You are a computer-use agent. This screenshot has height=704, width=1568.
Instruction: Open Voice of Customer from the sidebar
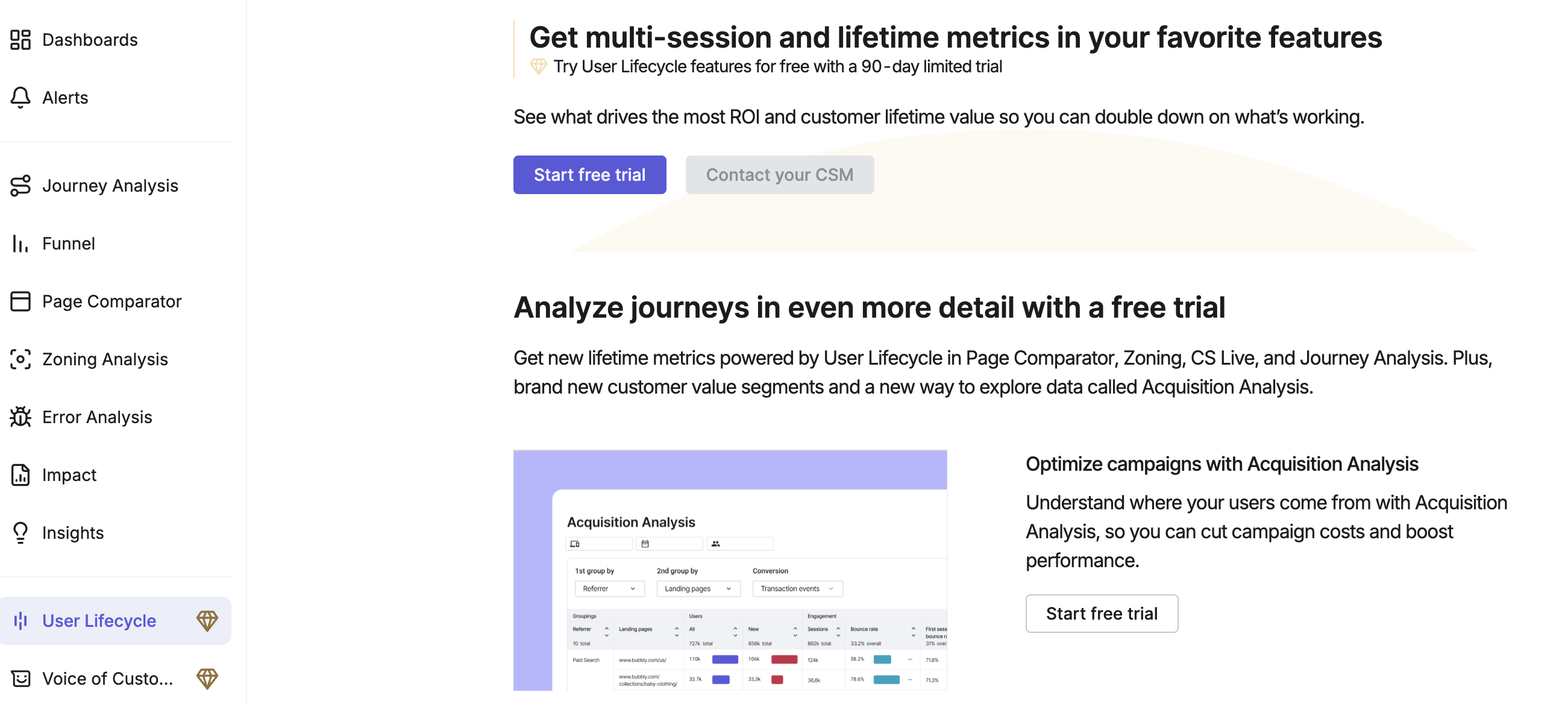point(107,679)
